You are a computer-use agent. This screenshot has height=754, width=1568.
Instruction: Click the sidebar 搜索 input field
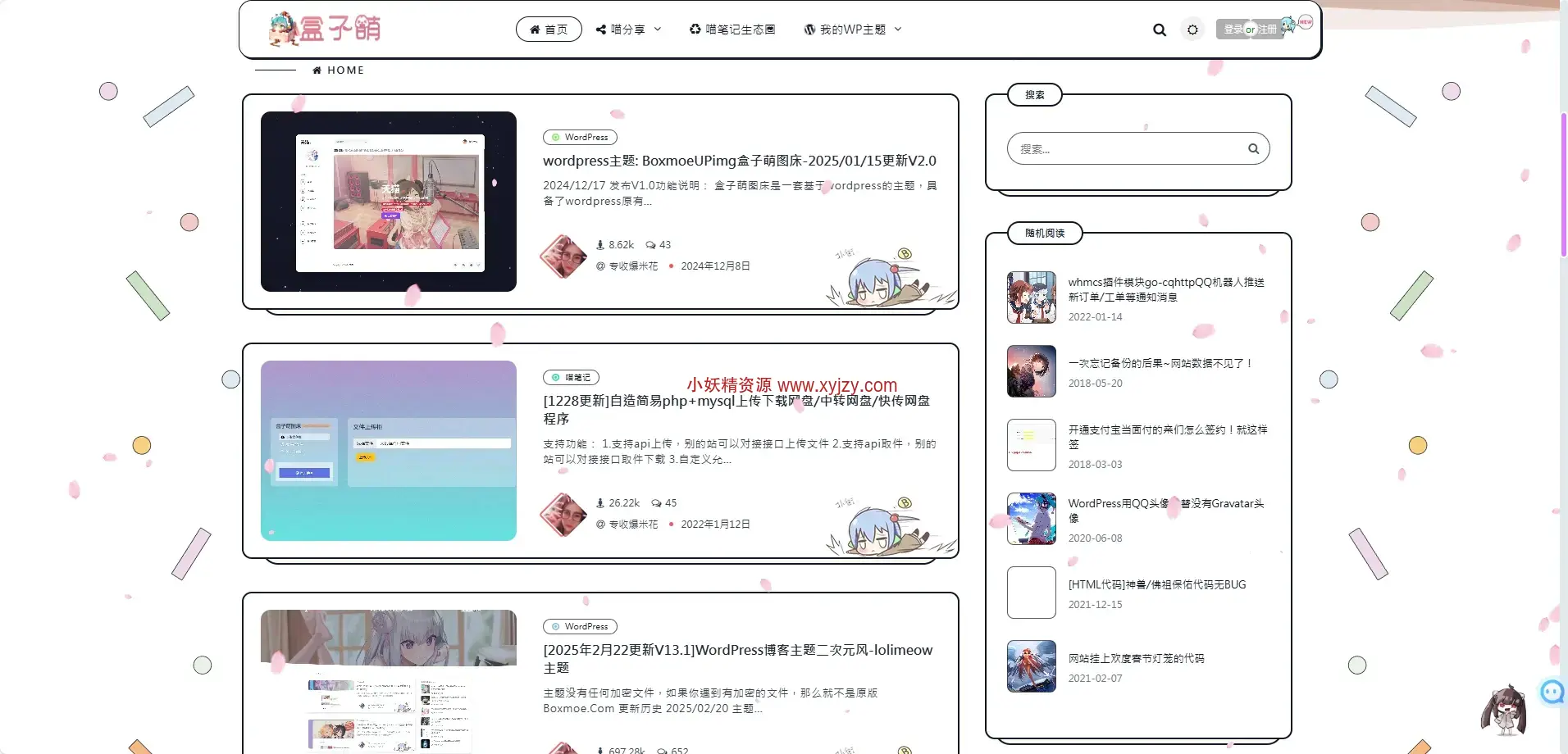tap(1138, 148)
